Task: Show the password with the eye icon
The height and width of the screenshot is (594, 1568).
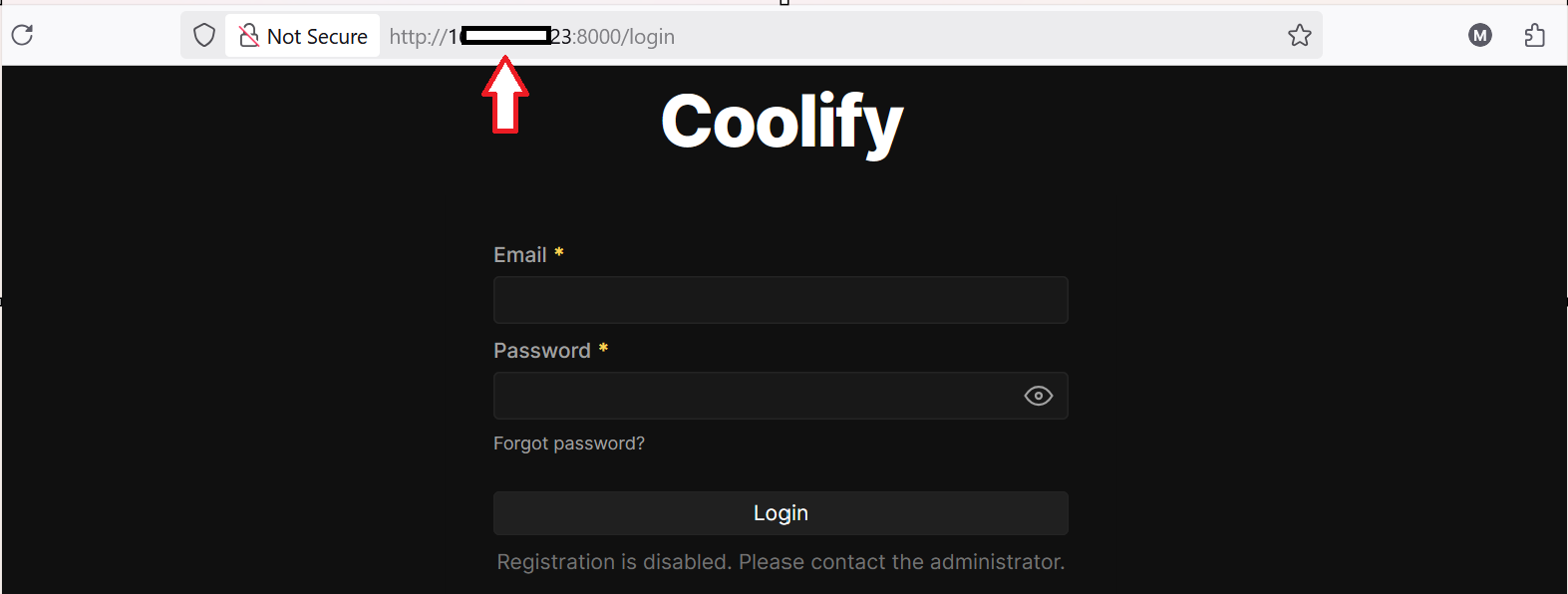Action: point(1038,396)
